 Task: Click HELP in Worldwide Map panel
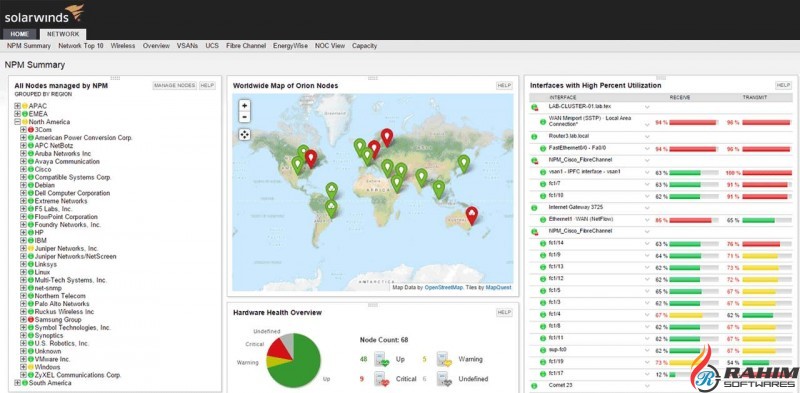point(504,86)
